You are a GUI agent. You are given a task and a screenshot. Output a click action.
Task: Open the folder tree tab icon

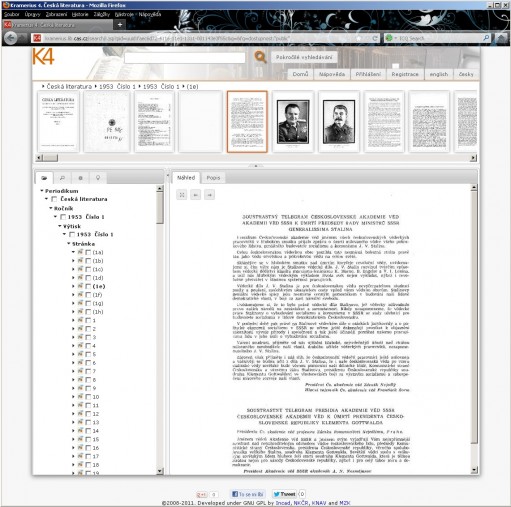click(x=44, y=178)
